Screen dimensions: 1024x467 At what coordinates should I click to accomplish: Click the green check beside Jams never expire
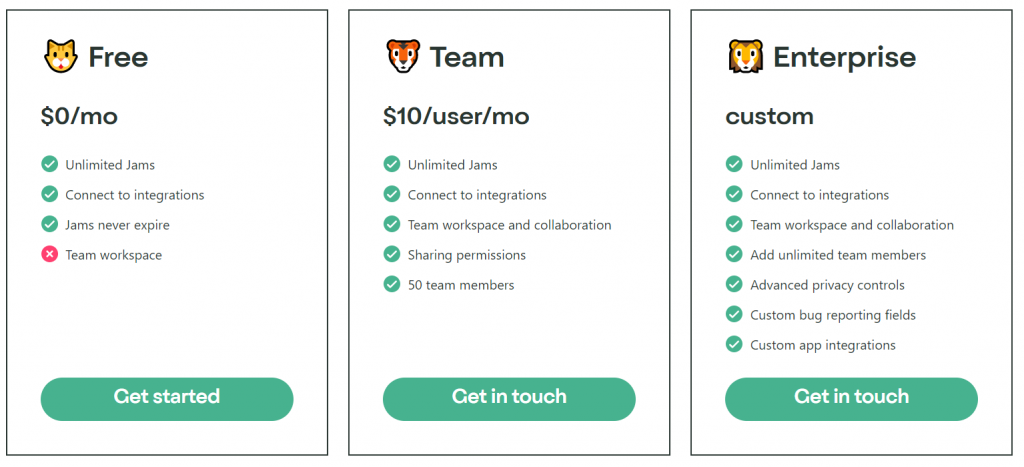point(49,225)
